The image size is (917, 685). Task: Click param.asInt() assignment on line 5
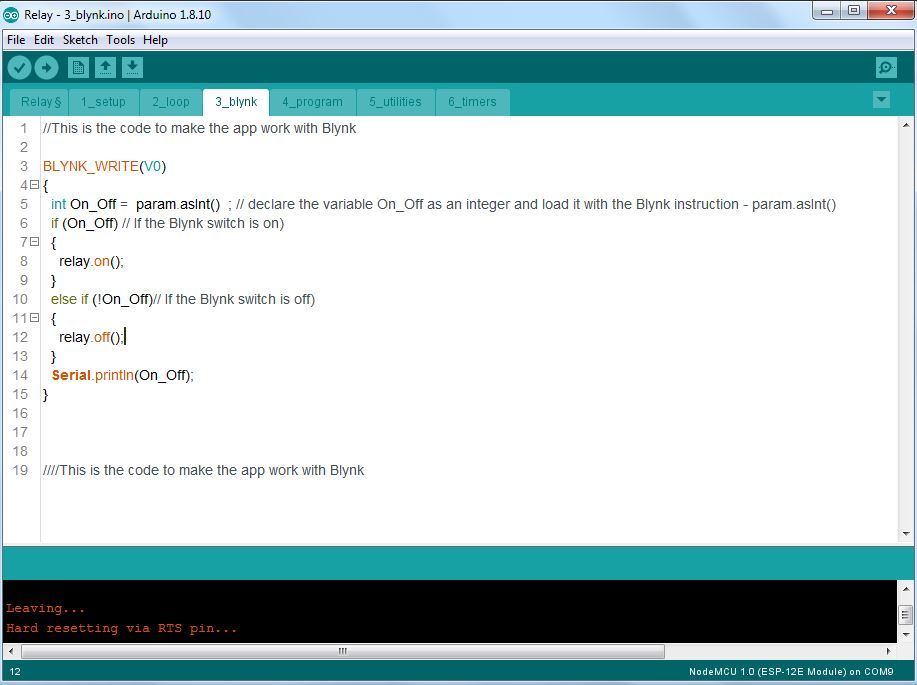(x=178, y=204)
